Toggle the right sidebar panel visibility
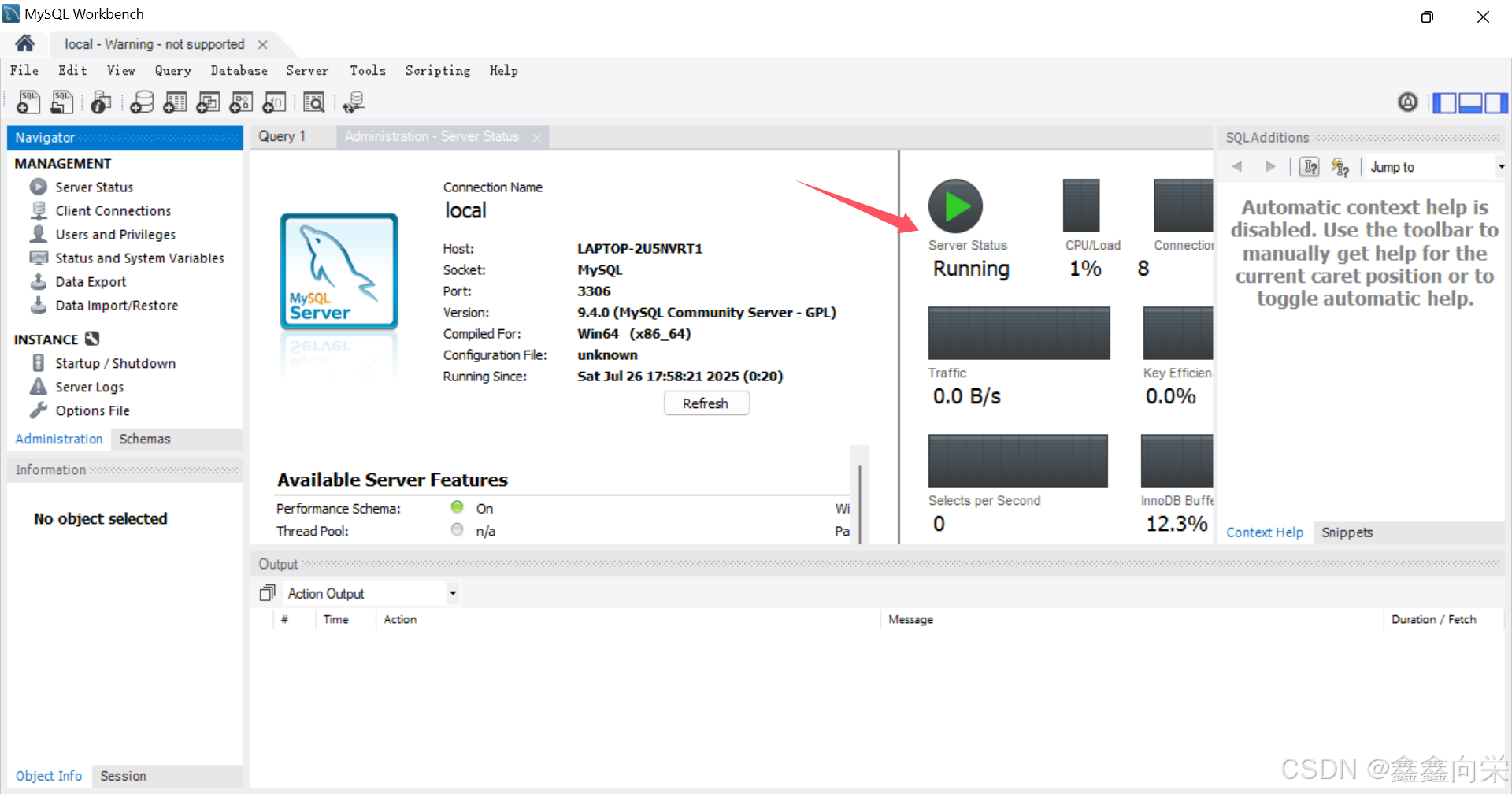 (x=1495, y=102)
